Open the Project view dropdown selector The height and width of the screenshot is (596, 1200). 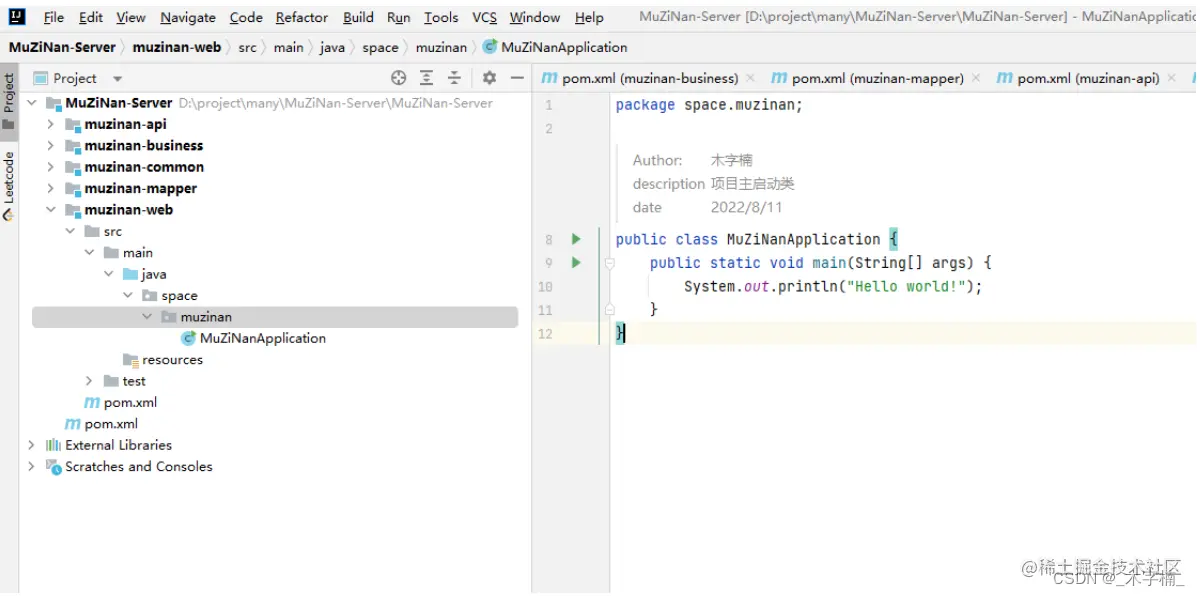click(x=117, y=78)
